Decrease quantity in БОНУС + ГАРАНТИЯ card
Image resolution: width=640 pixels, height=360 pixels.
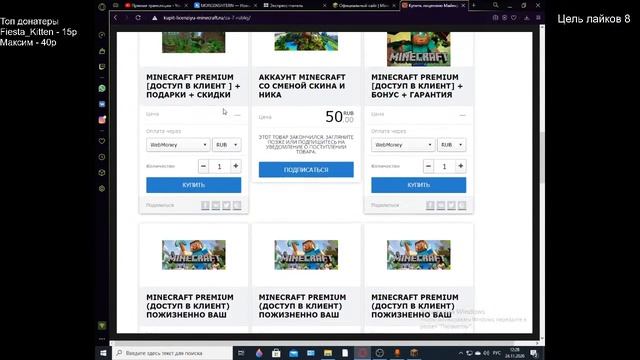(x=428, y=166)
